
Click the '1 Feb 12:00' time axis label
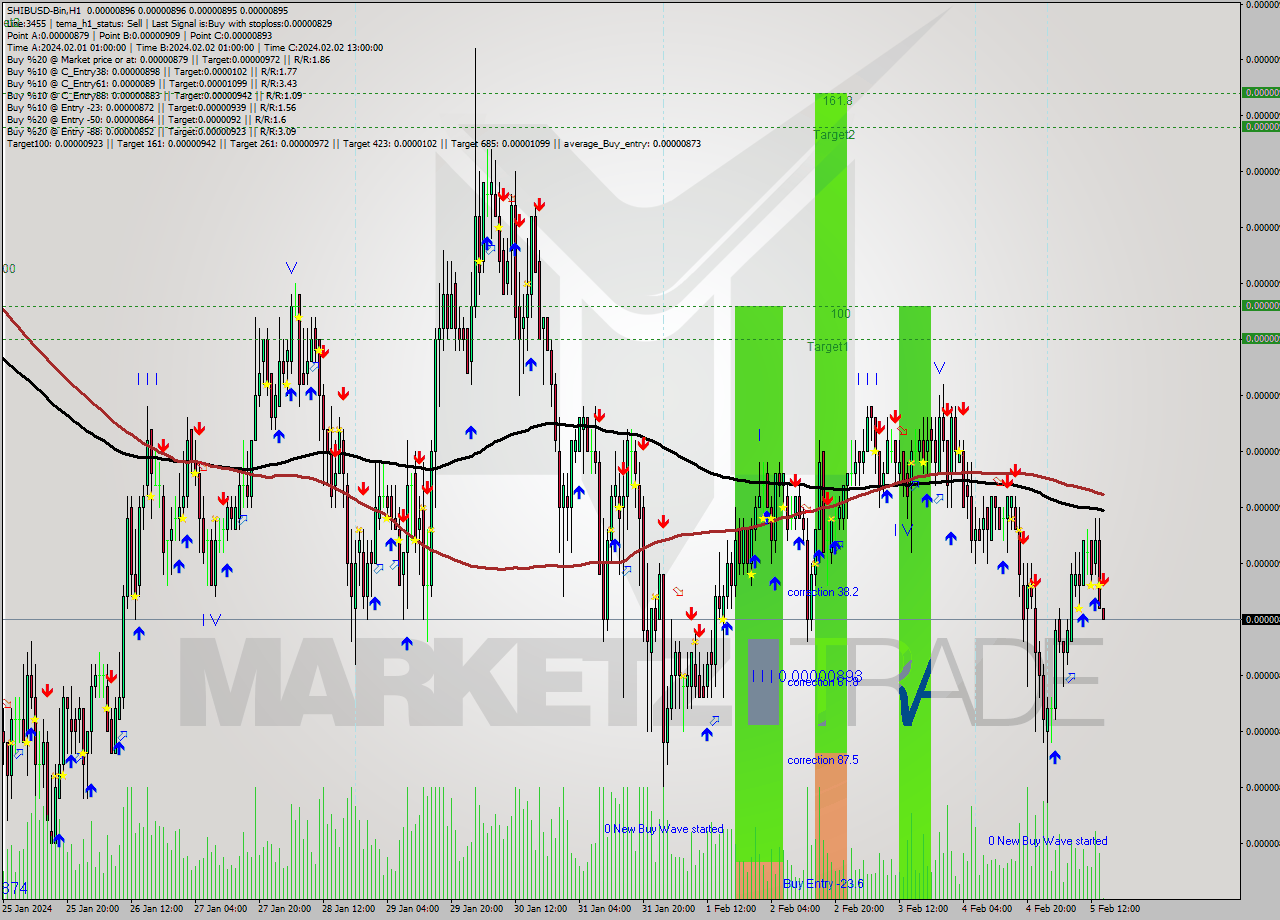(731, 909)
